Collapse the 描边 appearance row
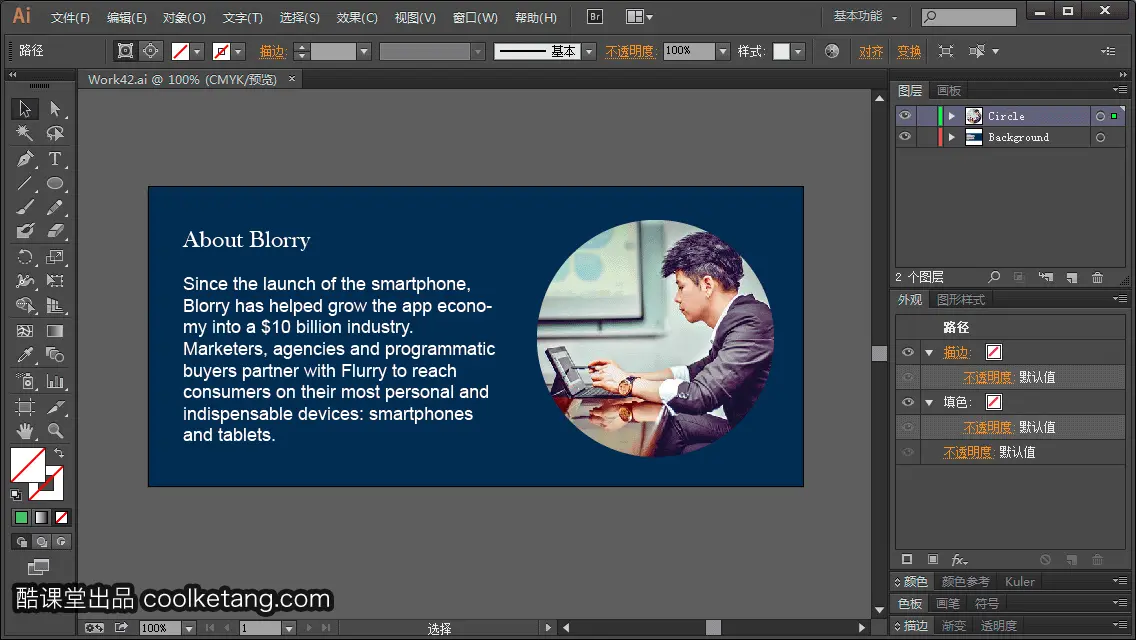Screen dimensions: 1136x640 [x=929, y=353]
